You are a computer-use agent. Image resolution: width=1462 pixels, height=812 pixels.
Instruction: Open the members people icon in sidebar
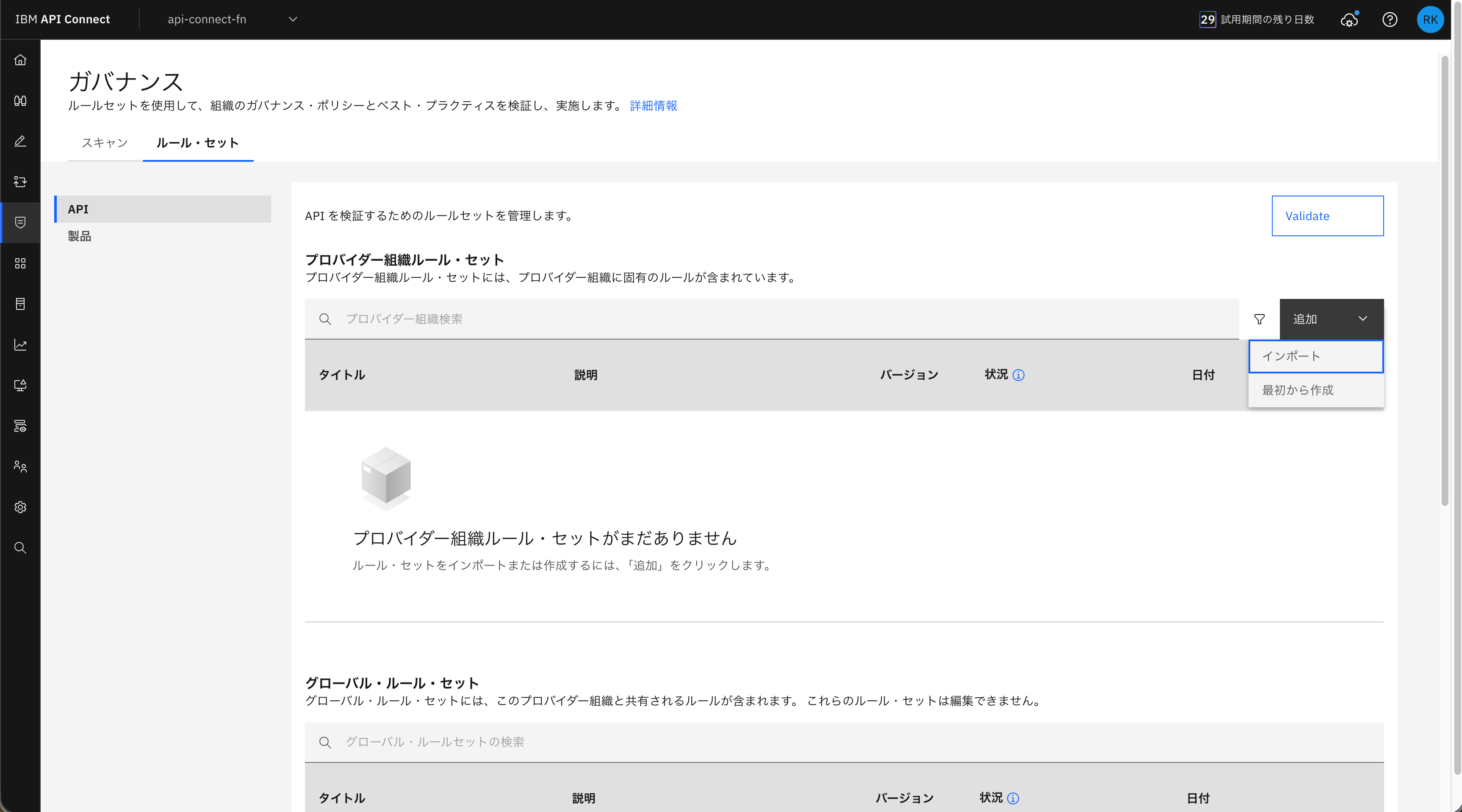click(20, 467)
